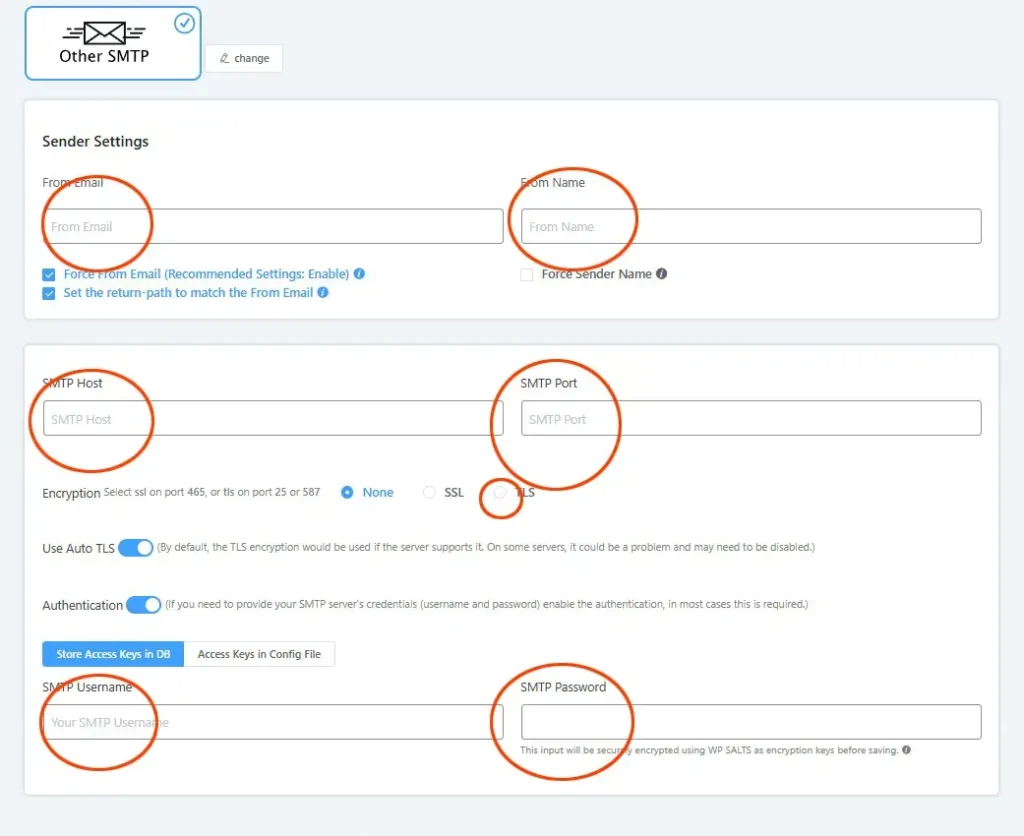
Task: Select SSL encryption radio button
Action: [429, 493]
